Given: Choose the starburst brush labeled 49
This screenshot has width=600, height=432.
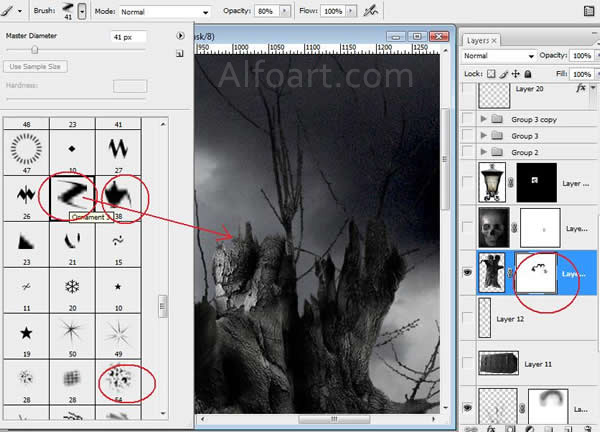Looking at the screenshot, I should click(x=118, y=333).
